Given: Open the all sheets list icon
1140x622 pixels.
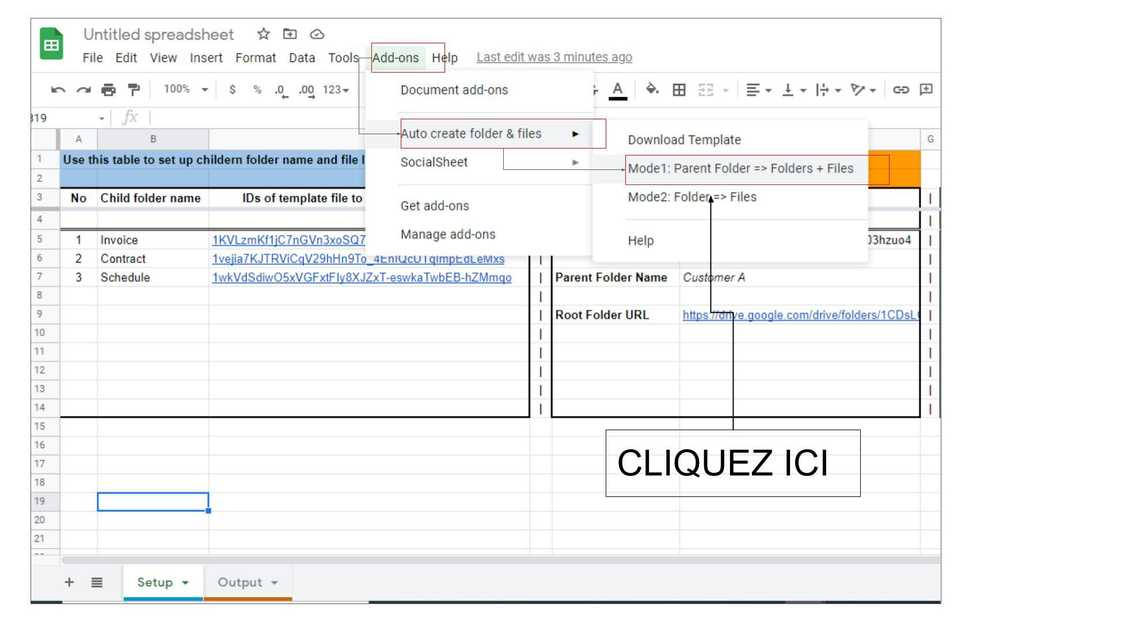Looking at the screenshot, I should (97, 582).
